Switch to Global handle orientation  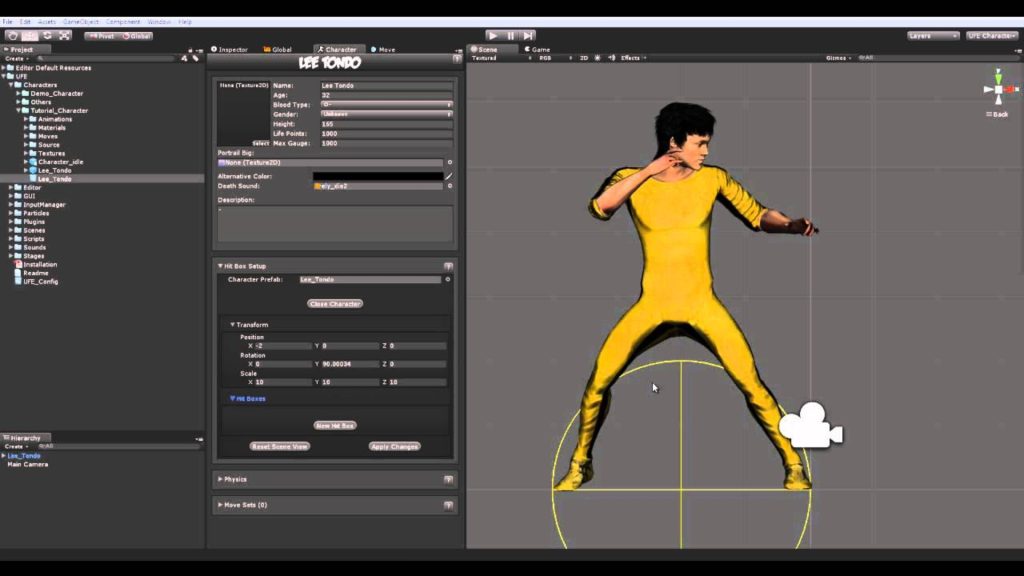135,35
